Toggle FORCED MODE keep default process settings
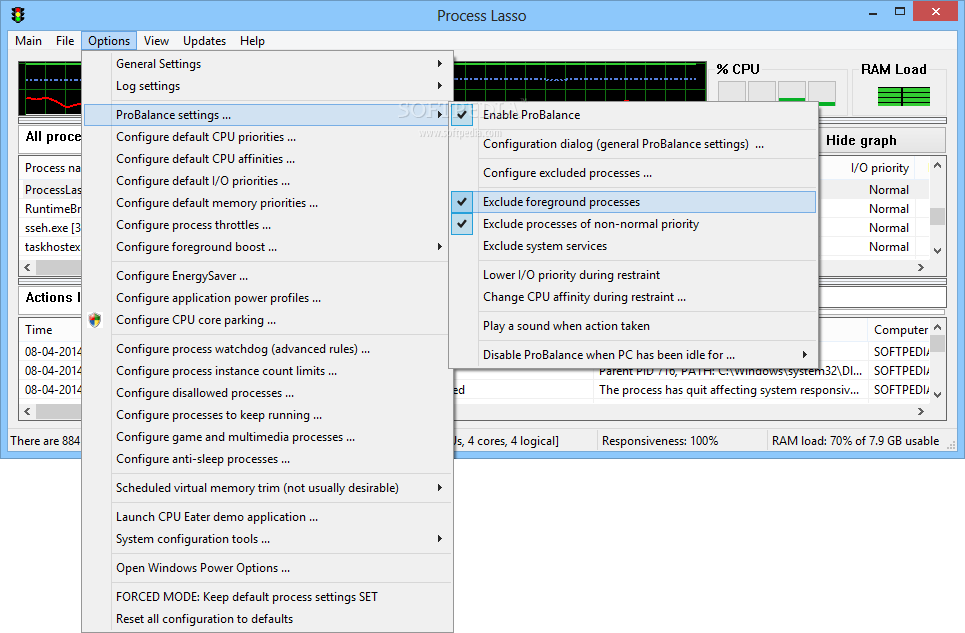This screenshot has width=965, height=633. tap(268, 597)
